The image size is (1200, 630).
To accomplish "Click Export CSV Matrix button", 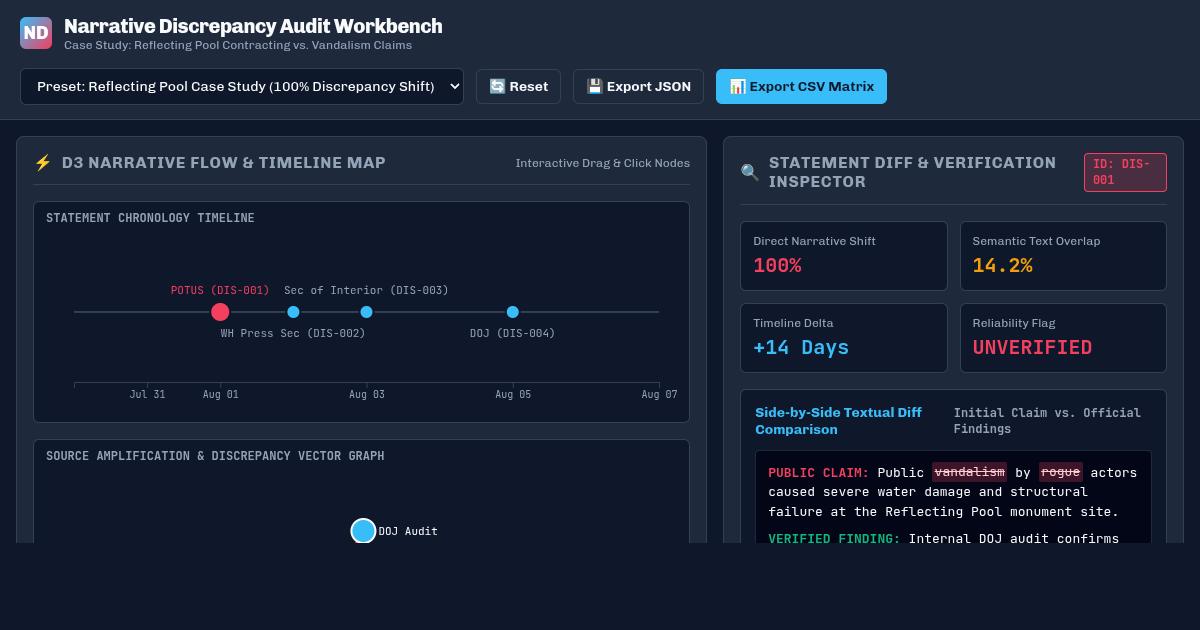I will [x=801, y=87].
